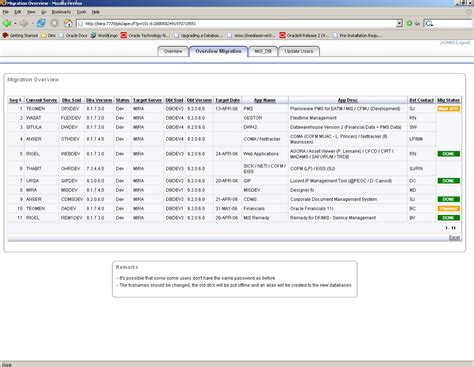
Task: Open the Upgrading a Databas... bookmark
Action: pyautogui.click(x=198, y=35)
